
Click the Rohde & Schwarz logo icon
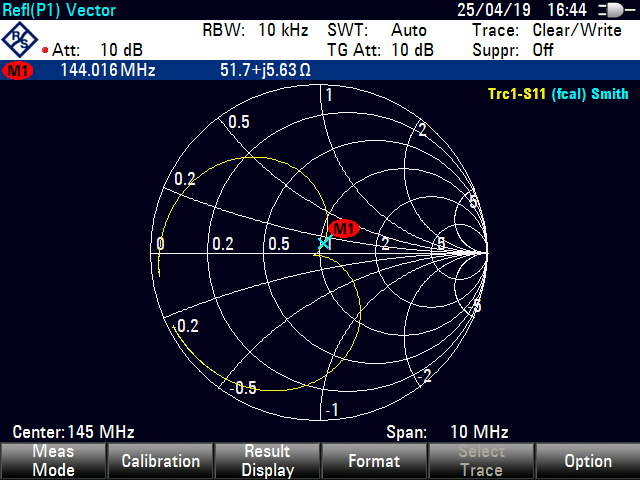coord(21,41)
